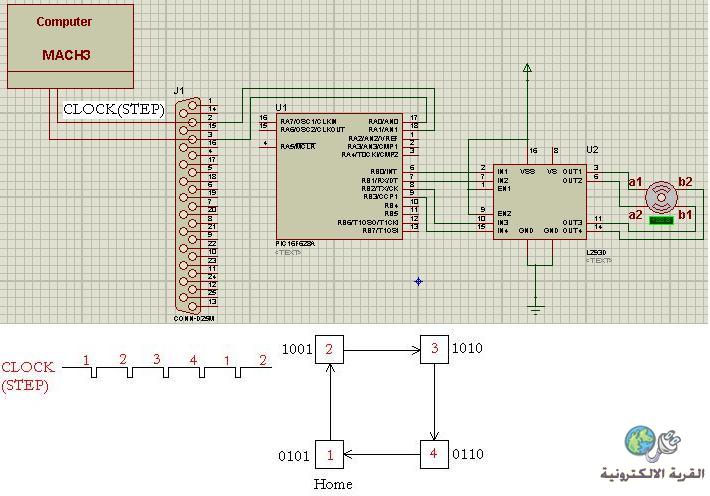710x496 pixels.
Task: Click state box 3 next to 1010
Action: click(x=435, y=349)
